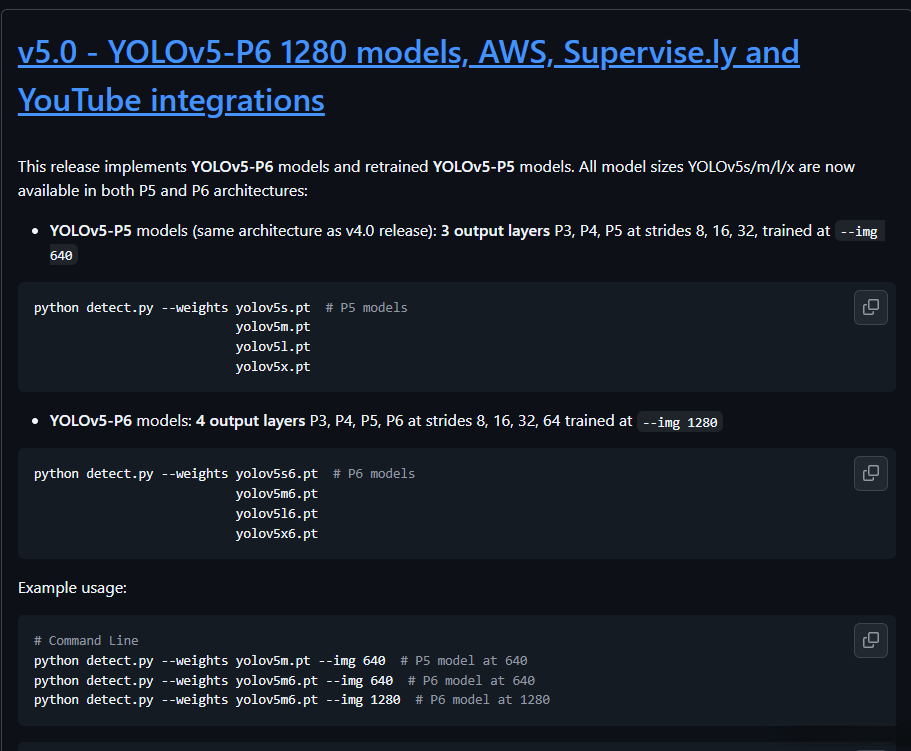Click the bold '4 output layers' text

click(x=250, y=421)
